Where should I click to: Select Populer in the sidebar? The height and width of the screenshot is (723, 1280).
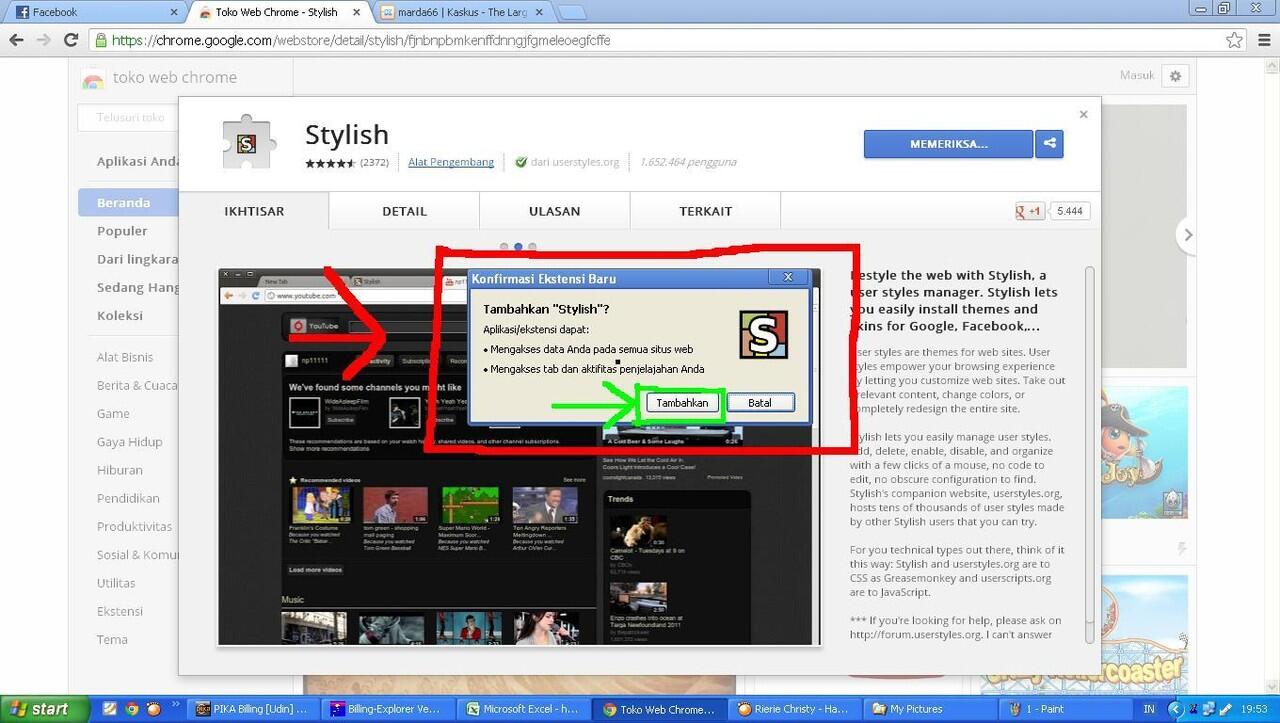tap(122, 230)
